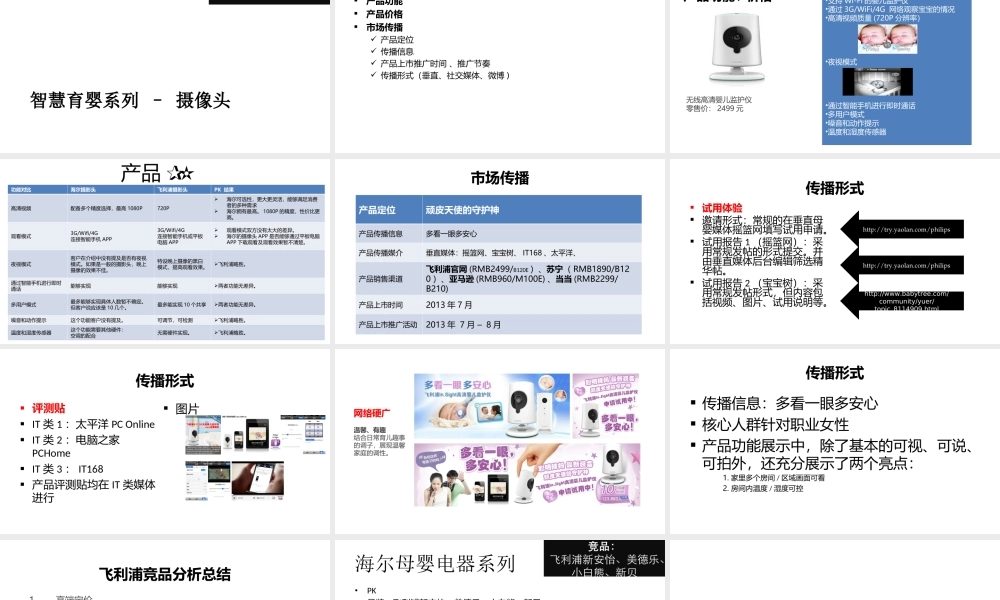Click the black arrow pointing to the babytree link

click(x=849, y=300)
